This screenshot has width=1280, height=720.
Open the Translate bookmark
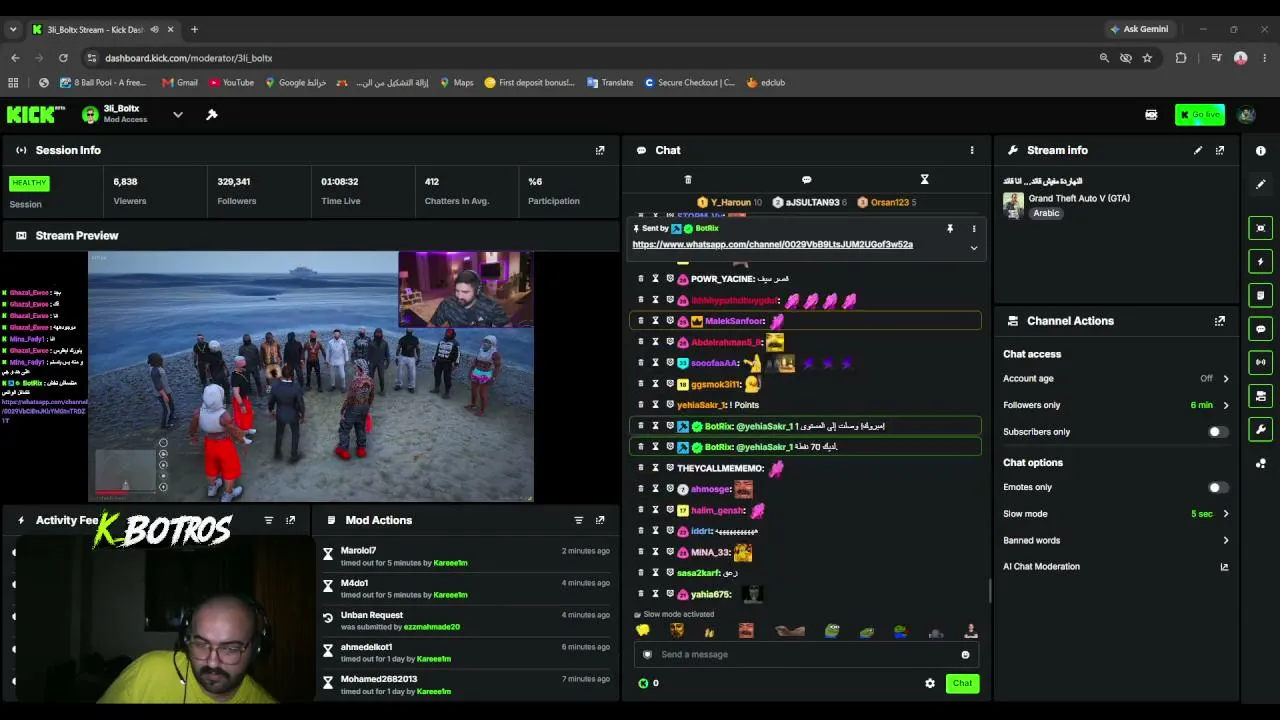point(610,83)
